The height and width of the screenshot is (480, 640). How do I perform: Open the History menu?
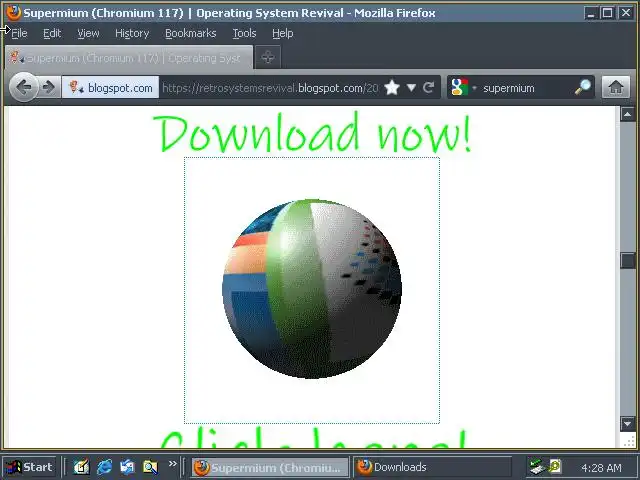pyautogui.click(x=132, y=33)
